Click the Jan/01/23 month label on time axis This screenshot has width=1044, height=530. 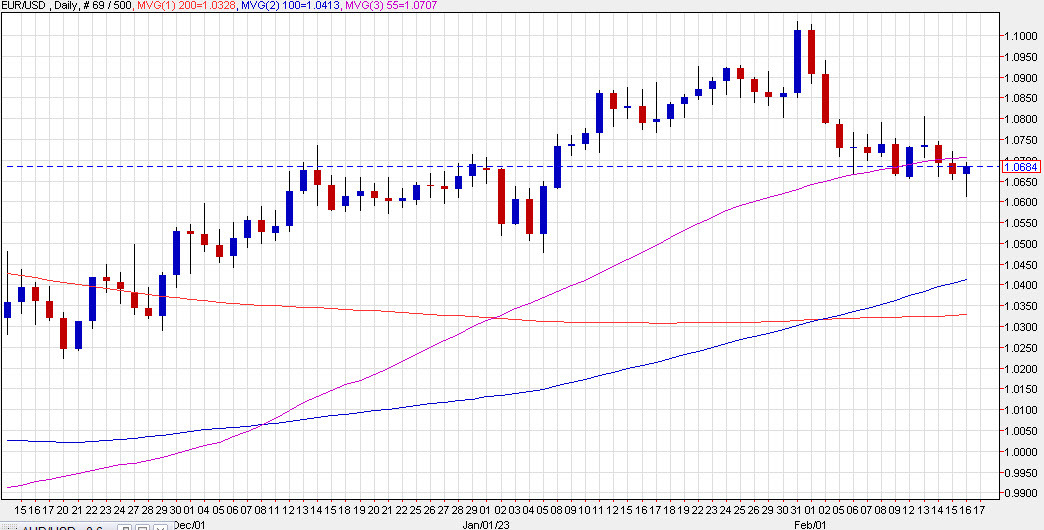point(484,525)
